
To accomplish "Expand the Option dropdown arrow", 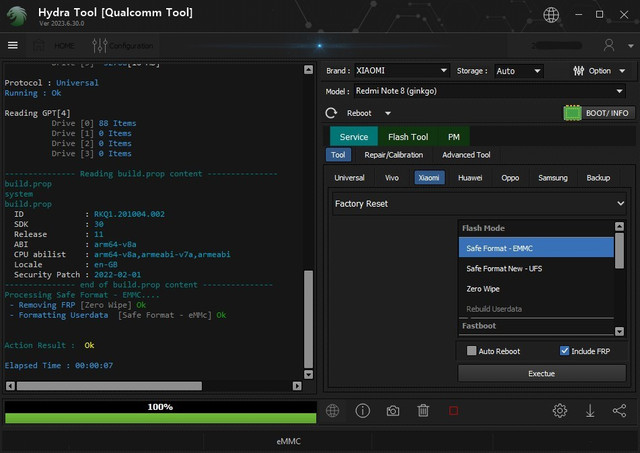I will click(x=622, y=71).
